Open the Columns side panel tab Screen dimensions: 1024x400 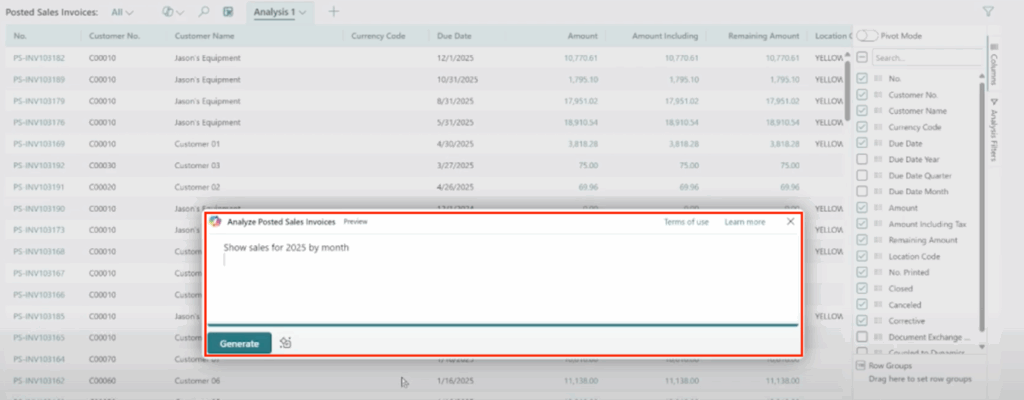pos(993,60)
